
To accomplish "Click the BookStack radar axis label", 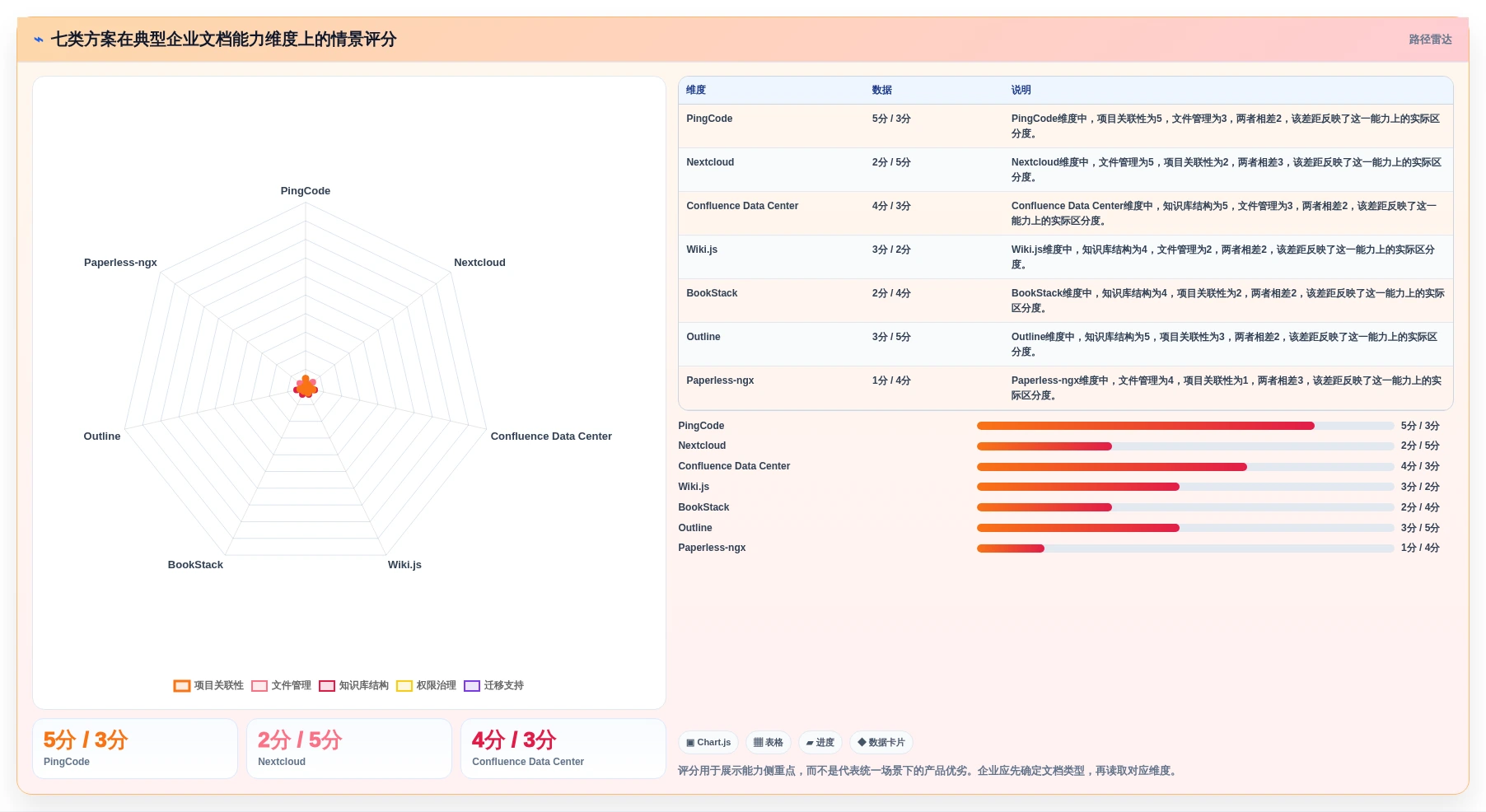I will click(x=195, y=565).
